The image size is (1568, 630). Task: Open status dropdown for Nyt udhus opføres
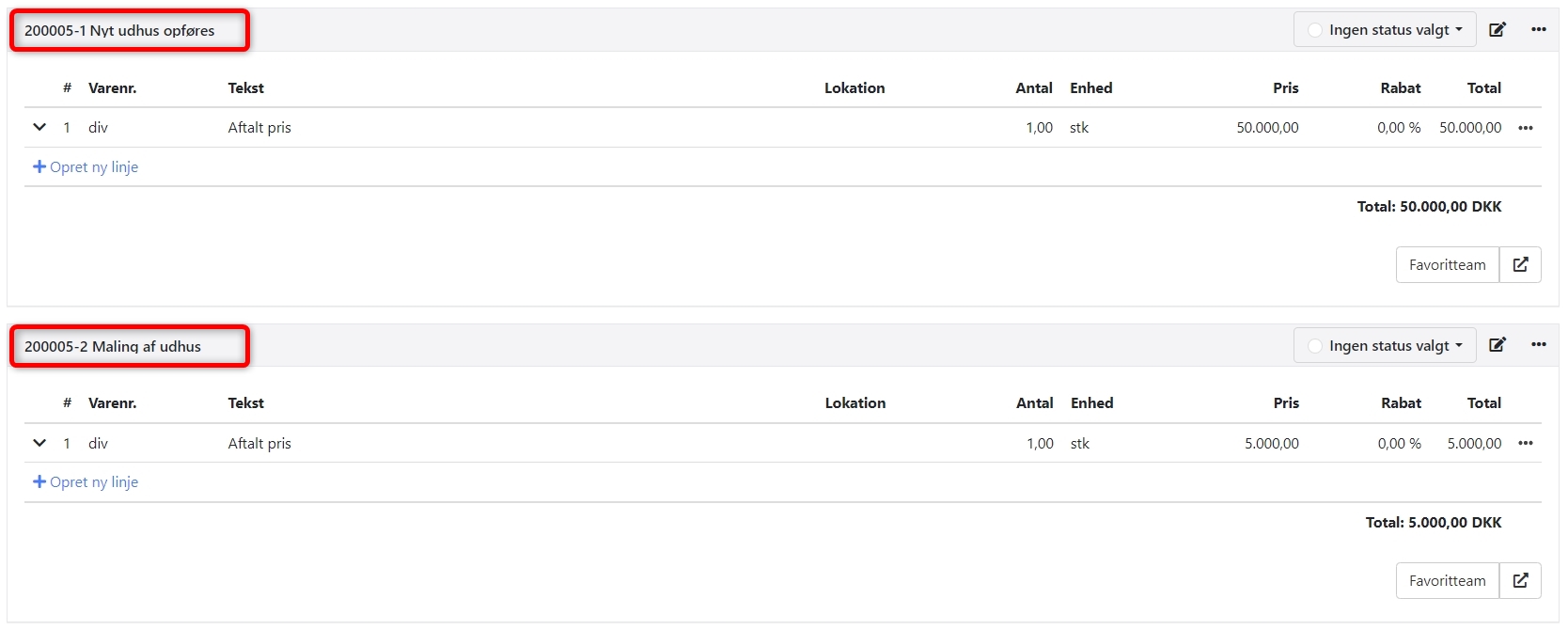(x=1385, y=30)
